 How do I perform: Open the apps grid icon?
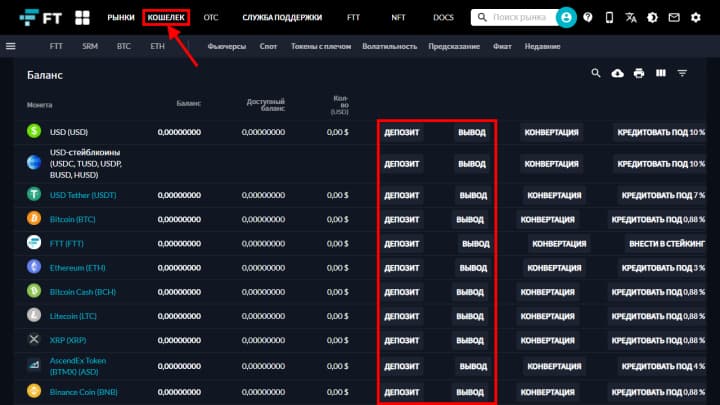[82, 17]
